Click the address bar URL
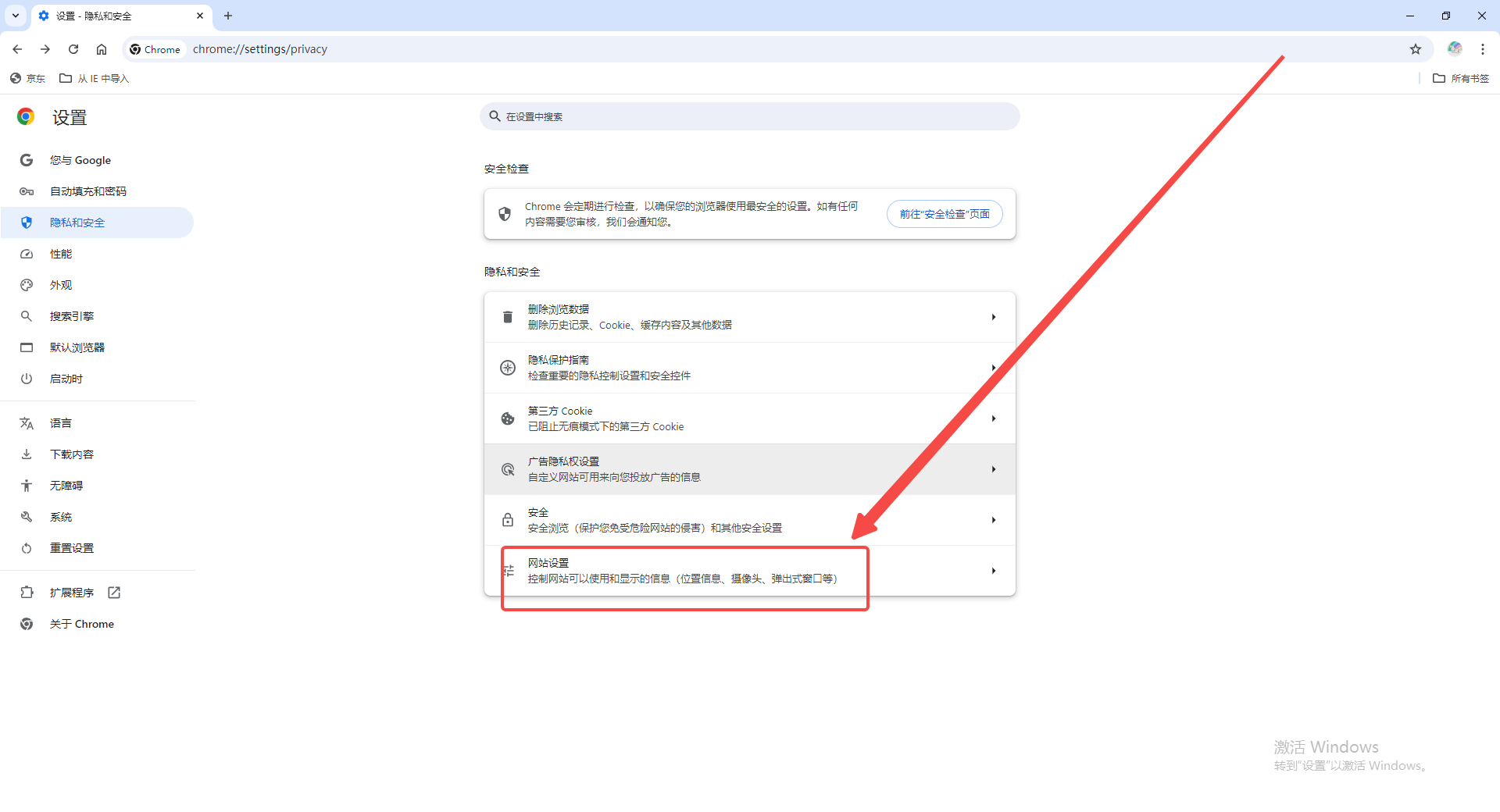 [x=260, y=49]
